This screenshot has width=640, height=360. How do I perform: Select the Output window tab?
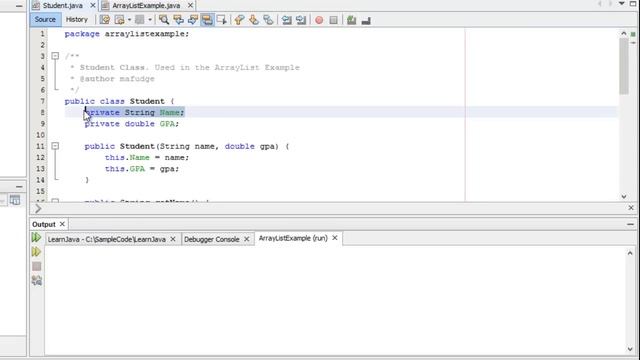coord(44,224)
